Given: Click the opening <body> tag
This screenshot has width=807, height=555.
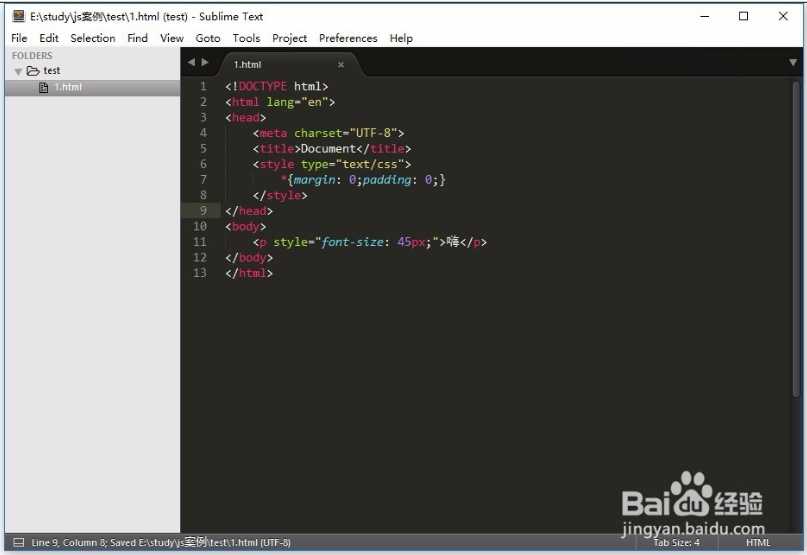Looking at the screenshot, I should [245, 227].
